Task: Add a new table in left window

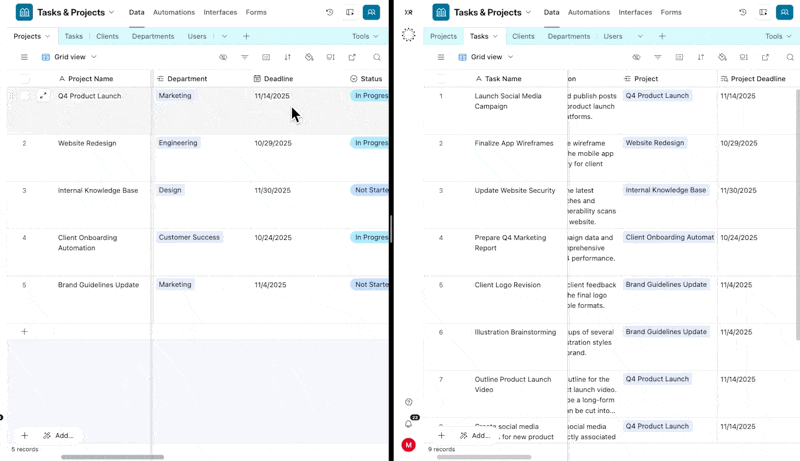Action: click(246, 36)
